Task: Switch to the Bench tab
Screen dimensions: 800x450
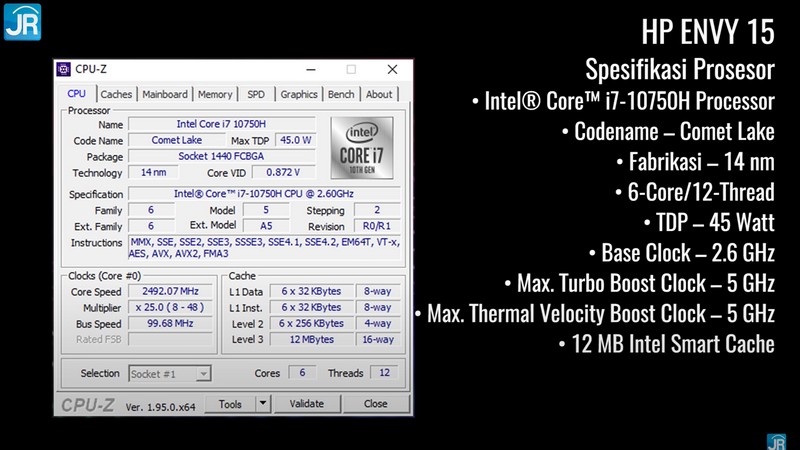Action: coord(341,95)
